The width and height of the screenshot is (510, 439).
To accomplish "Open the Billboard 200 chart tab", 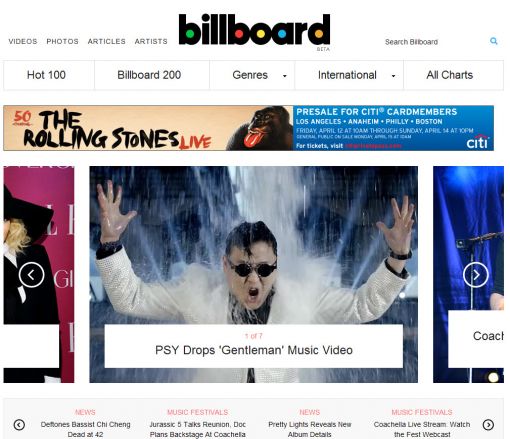I will (x=149, y=75).
